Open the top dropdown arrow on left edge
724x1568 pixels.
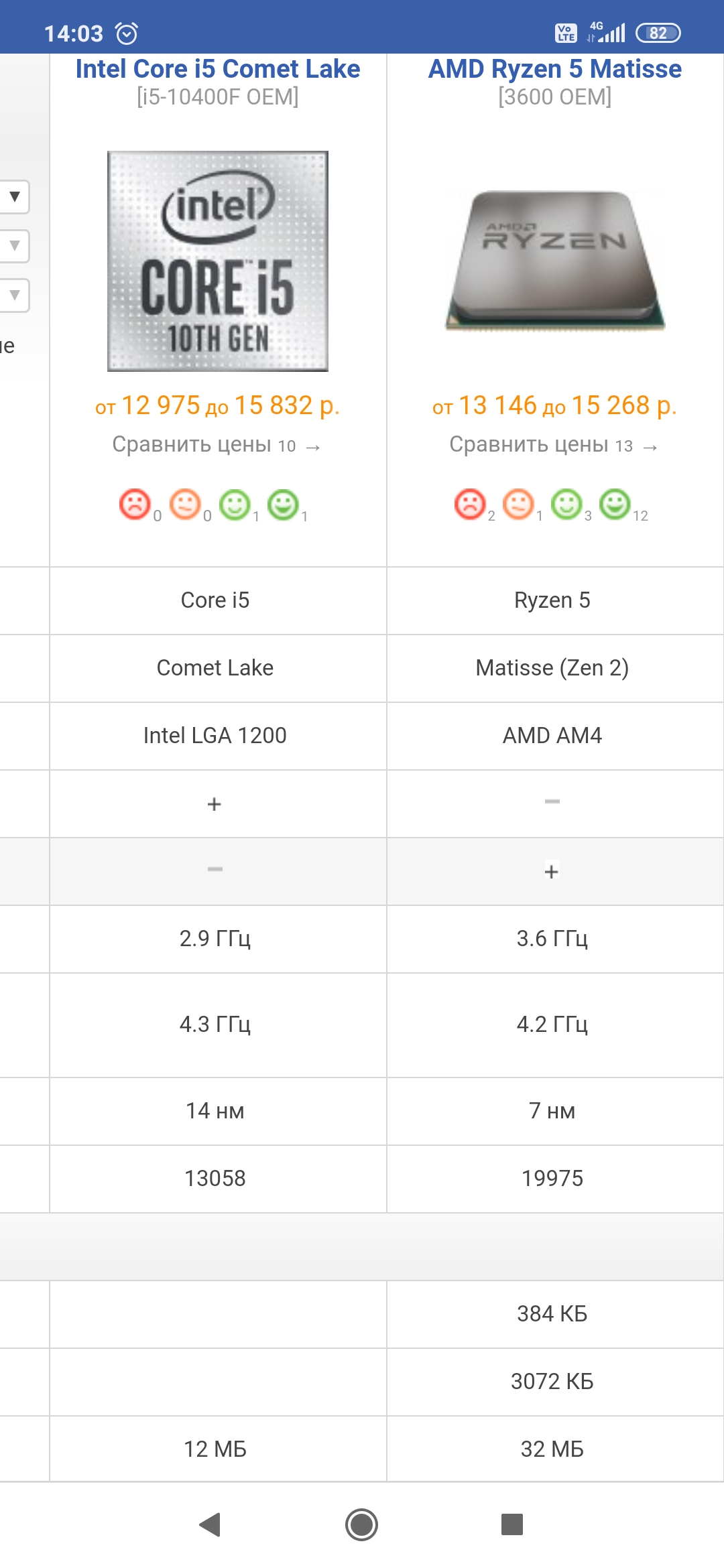click(15, 197)
